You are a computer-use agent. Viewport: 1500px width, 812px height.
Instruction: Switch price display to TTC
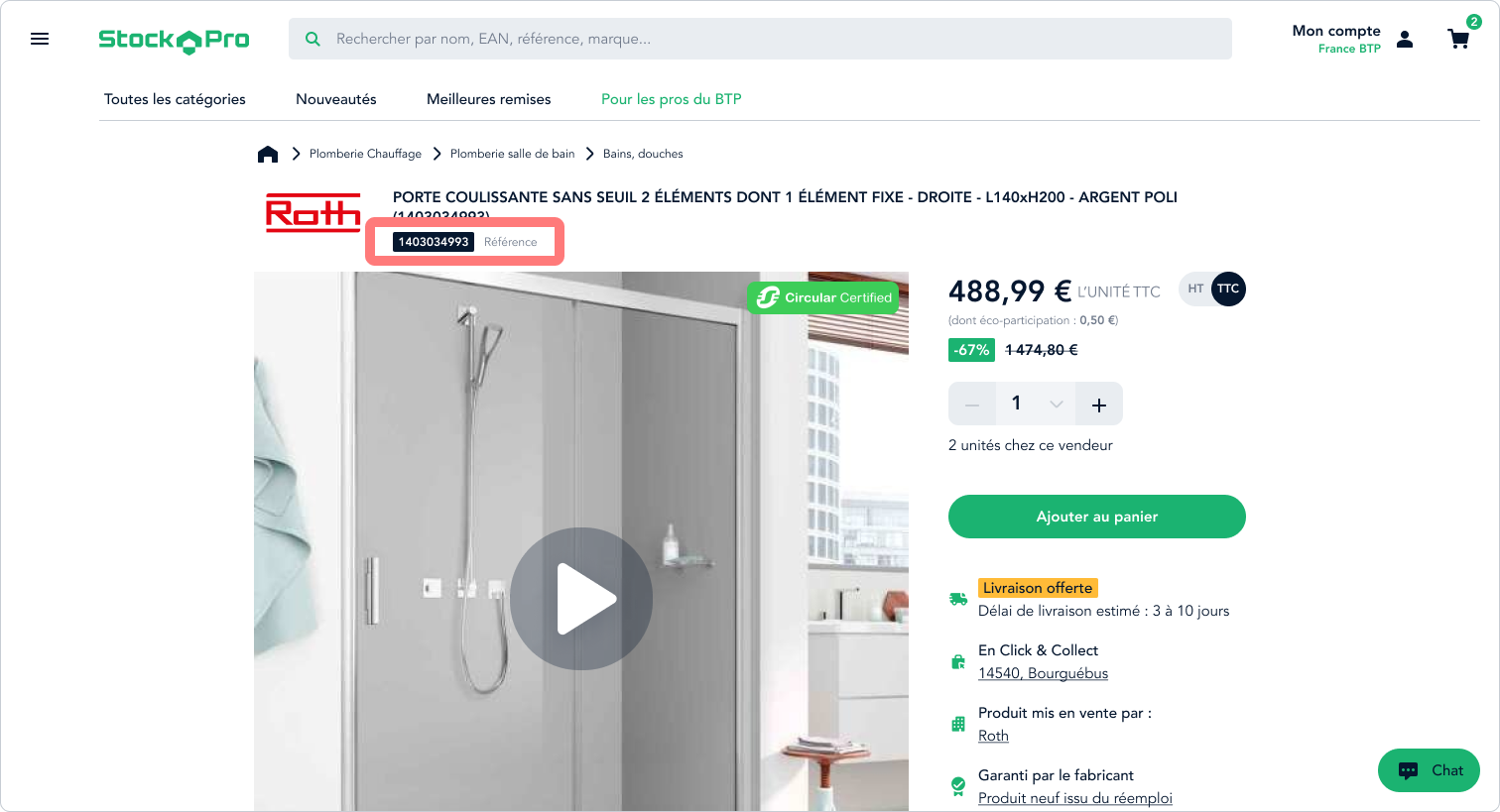pyautogui.click(x=1228, y=289)
